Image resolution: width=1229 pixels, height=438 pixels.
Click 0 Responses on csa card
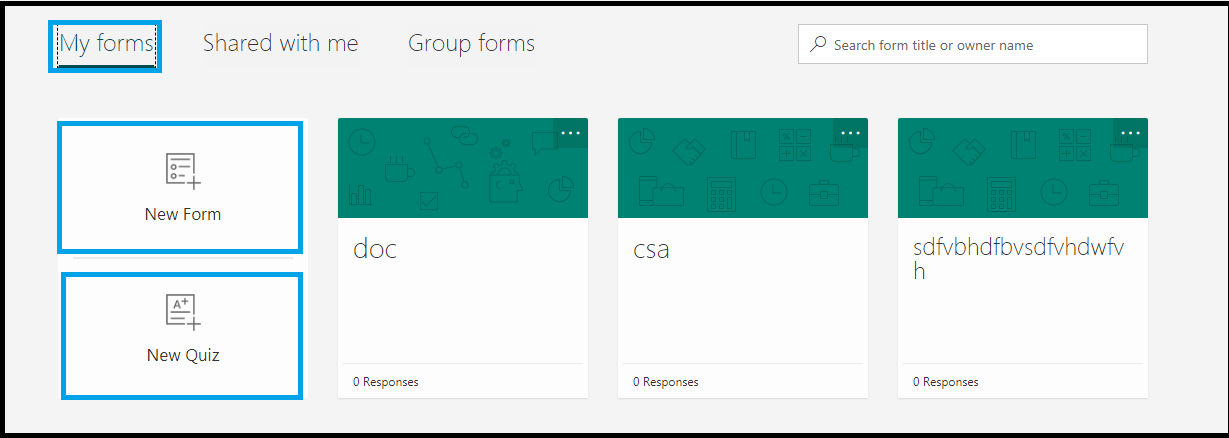click(666, 382)
